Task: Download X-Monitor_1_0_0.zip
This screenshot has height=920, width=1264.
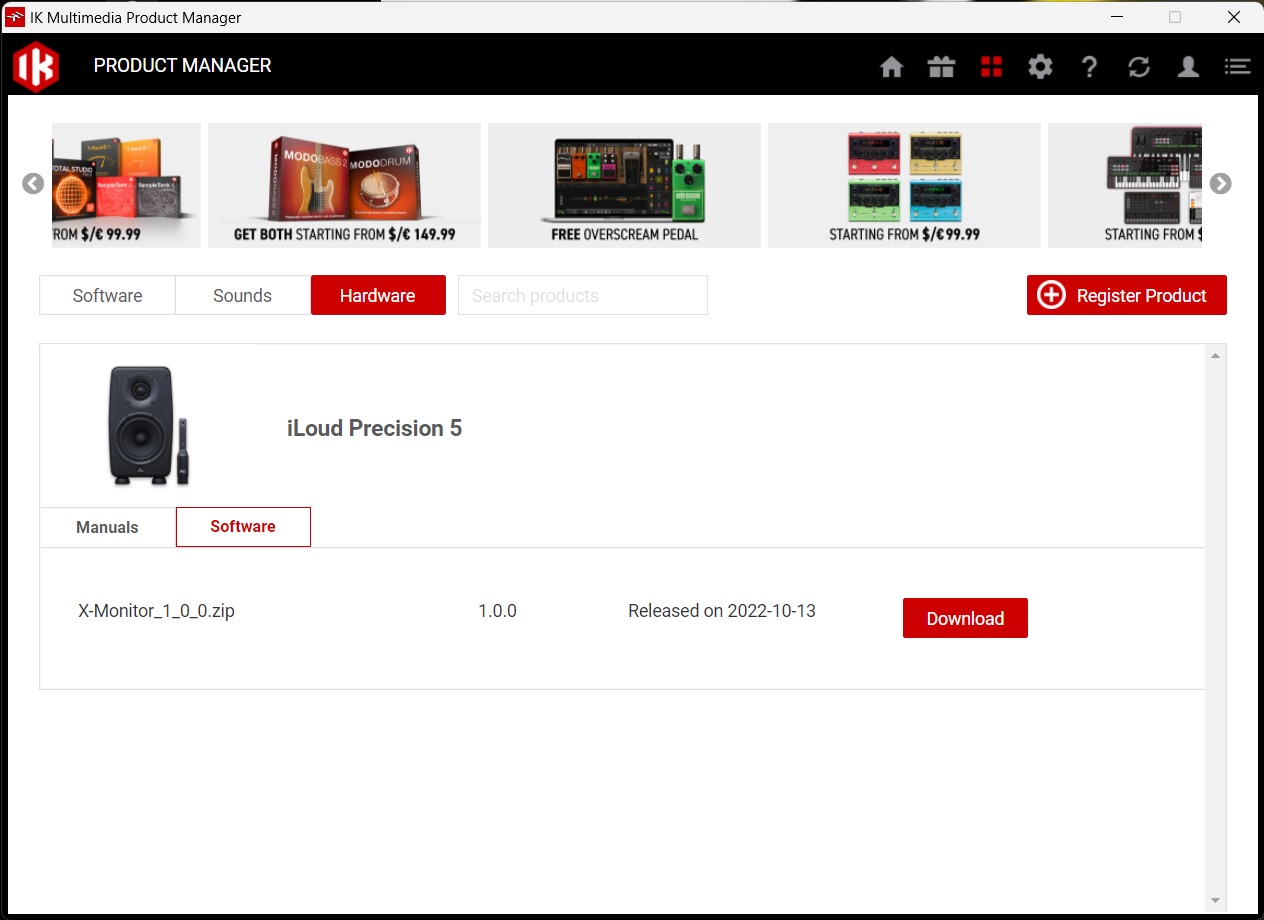Action: tap(964, 618)
